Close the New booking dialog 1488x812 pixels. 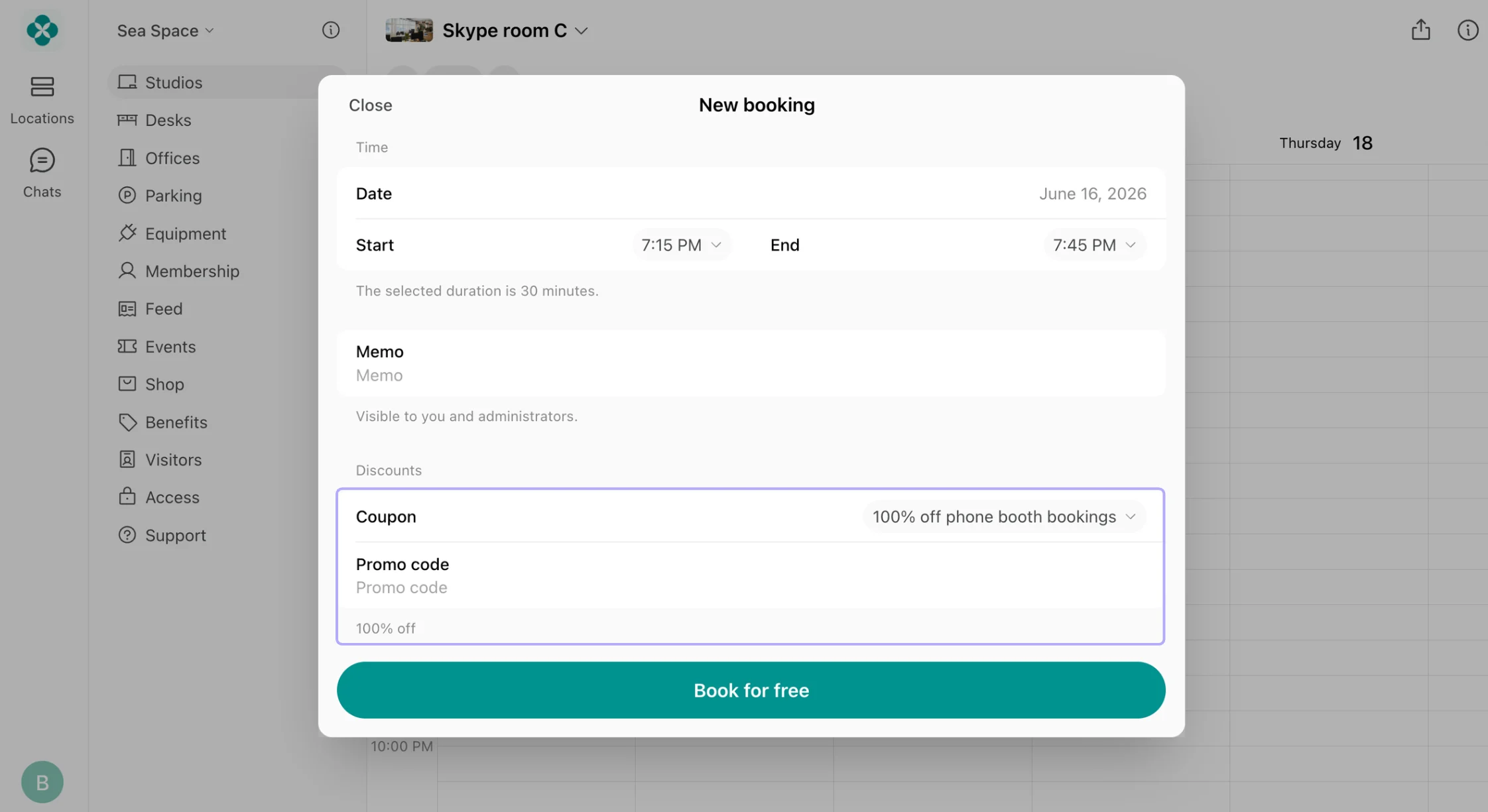(370, 105)
